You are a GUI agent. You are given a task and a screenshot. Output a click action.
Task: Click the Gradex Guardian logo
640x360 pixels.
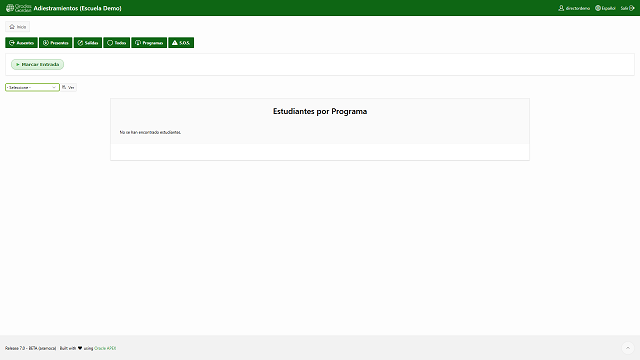coord(18,8)
